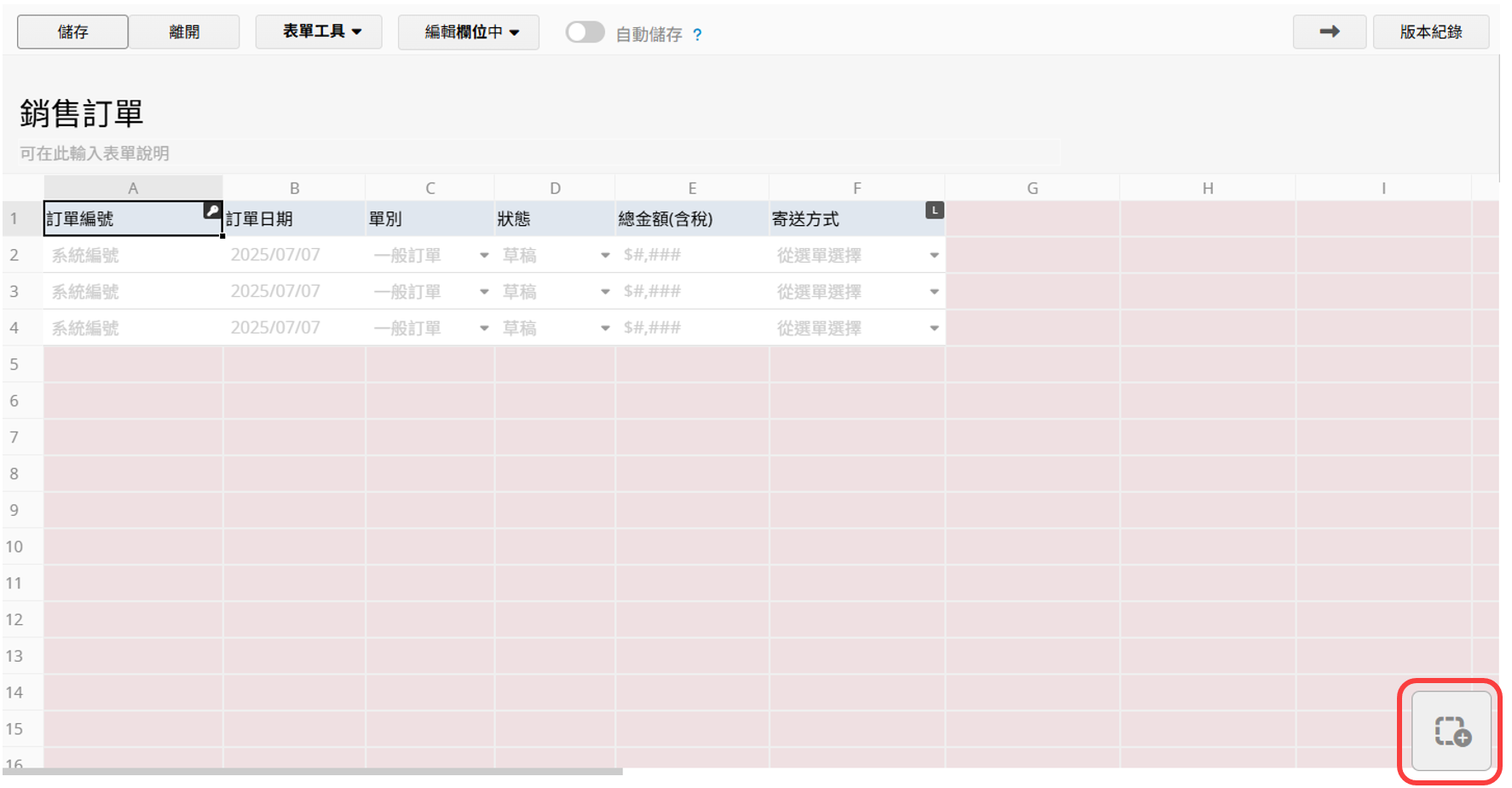Expand 狀態 dropdown in row 3

[x=605, y=292]
